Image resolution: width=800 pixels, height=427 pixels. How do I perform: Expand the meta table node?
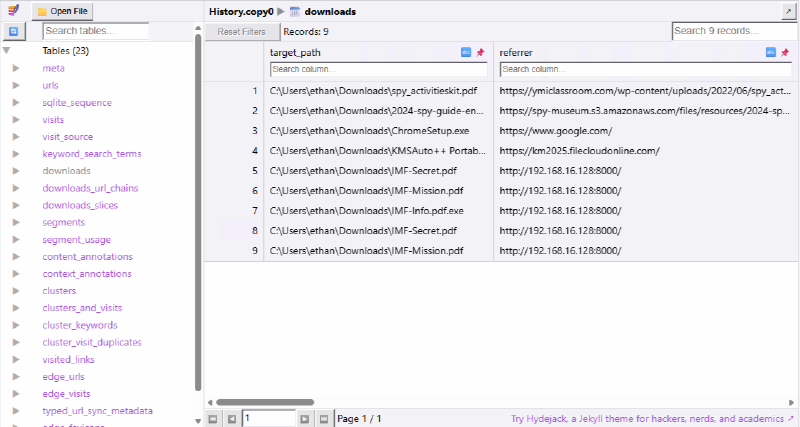point(16,68)
